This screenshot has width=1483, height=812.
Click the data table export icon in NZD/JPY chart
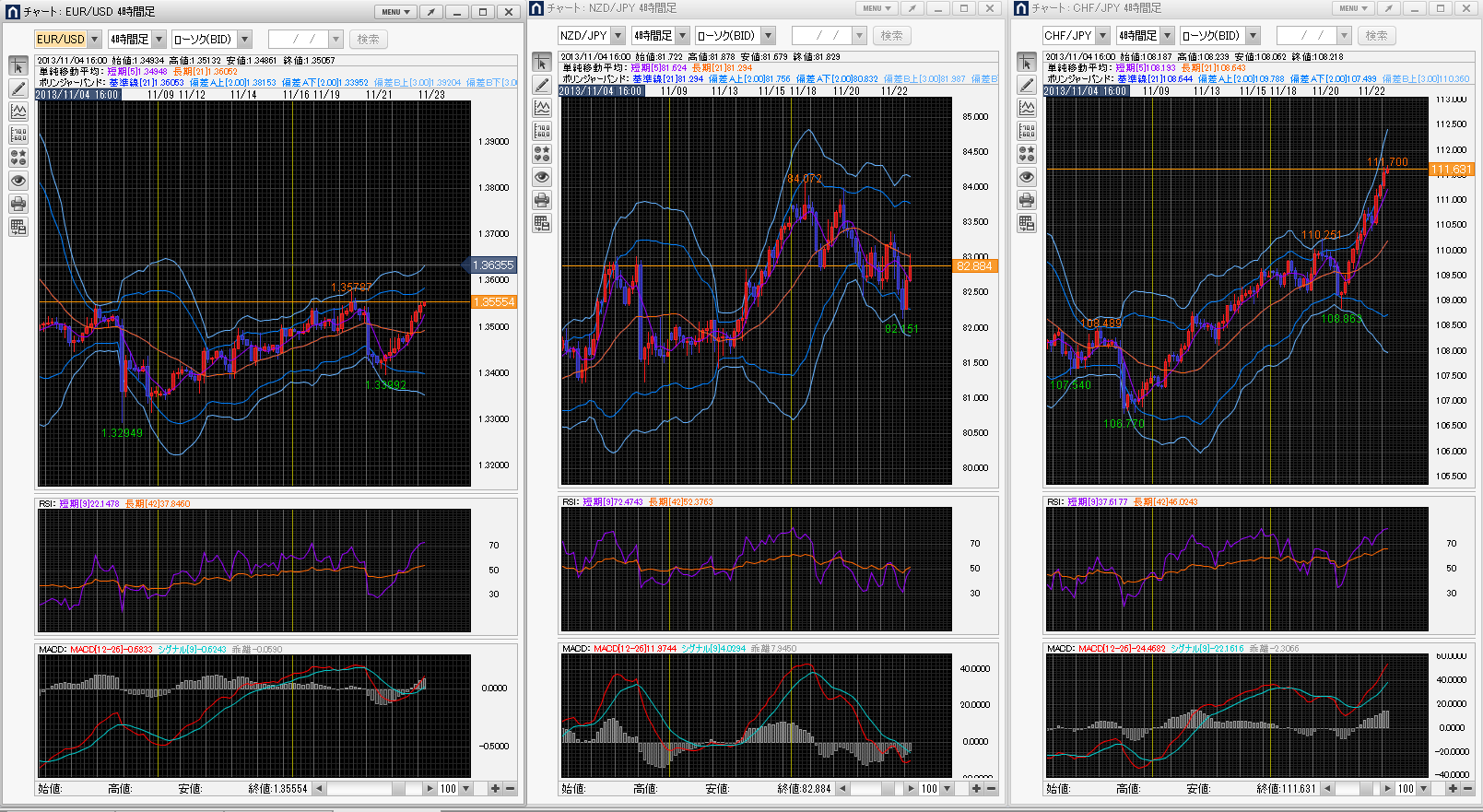[x=542, y=223]
